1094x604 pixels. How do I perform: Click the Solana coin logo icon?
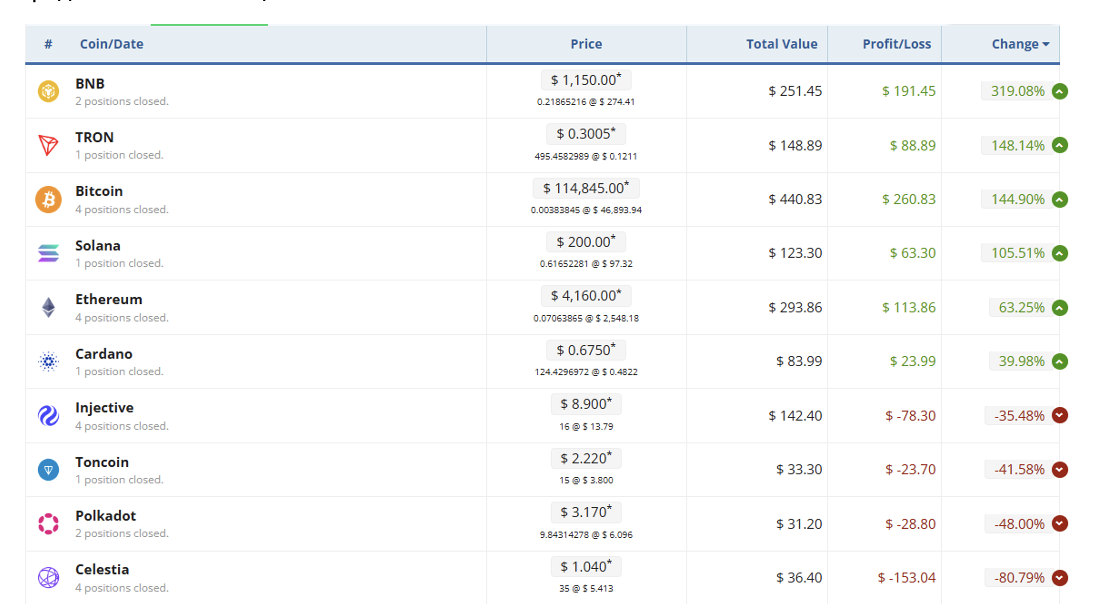48,254
